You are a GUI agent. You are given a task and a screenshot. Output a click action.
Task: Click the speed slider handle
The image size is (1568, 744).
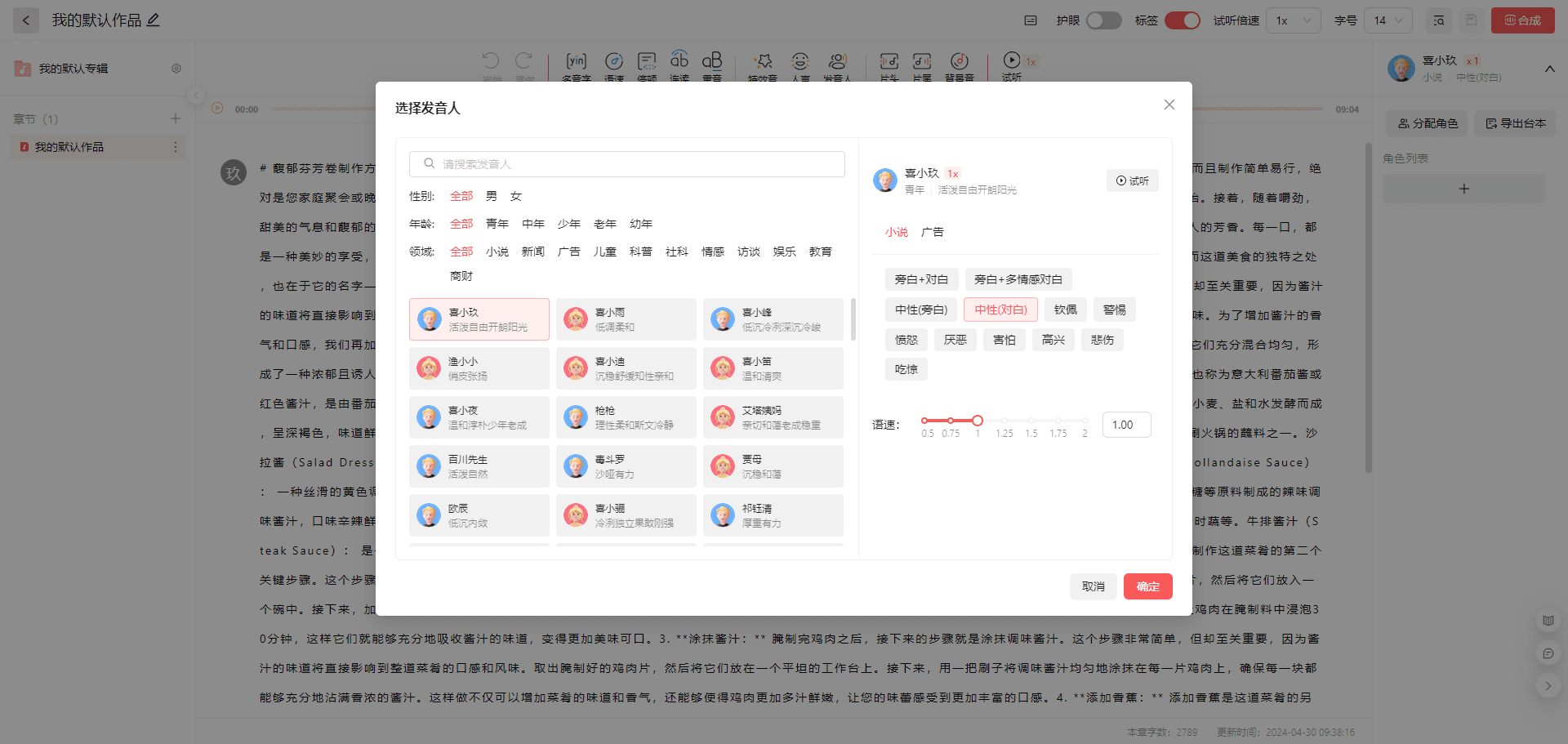tap(978, 421)
